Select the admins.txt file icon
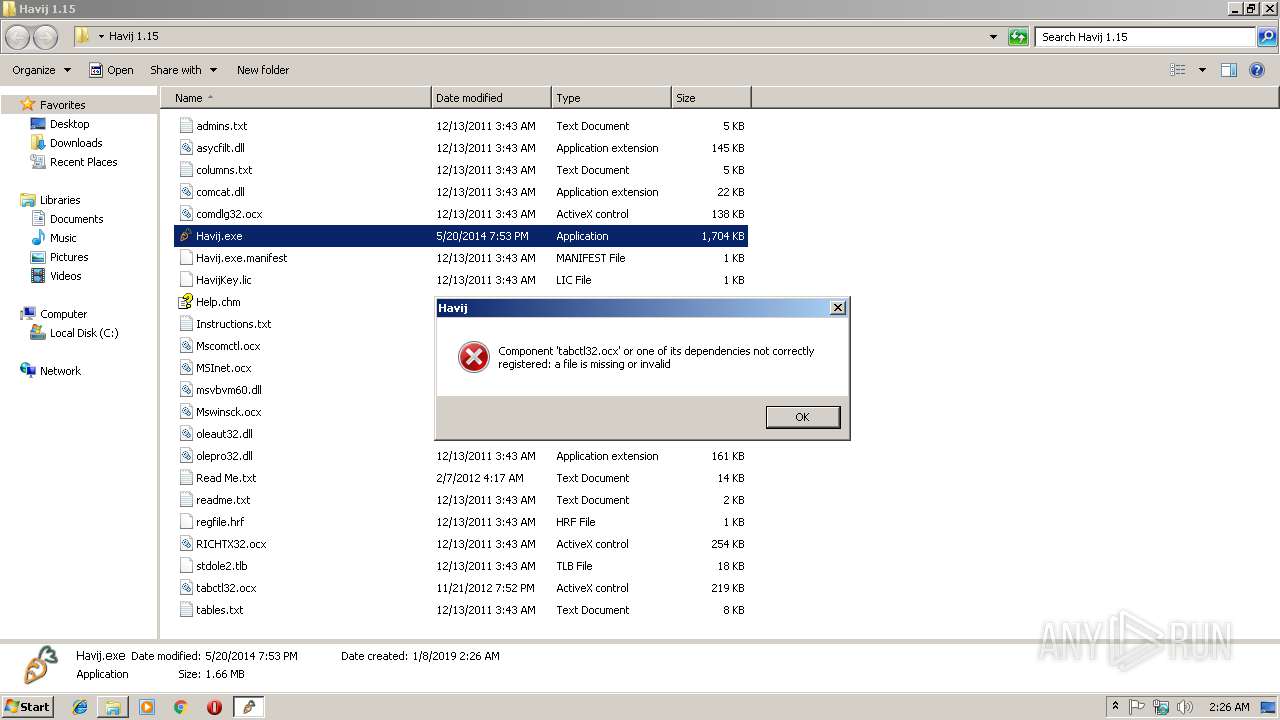 pyautogui.click(x=185, y=126)
